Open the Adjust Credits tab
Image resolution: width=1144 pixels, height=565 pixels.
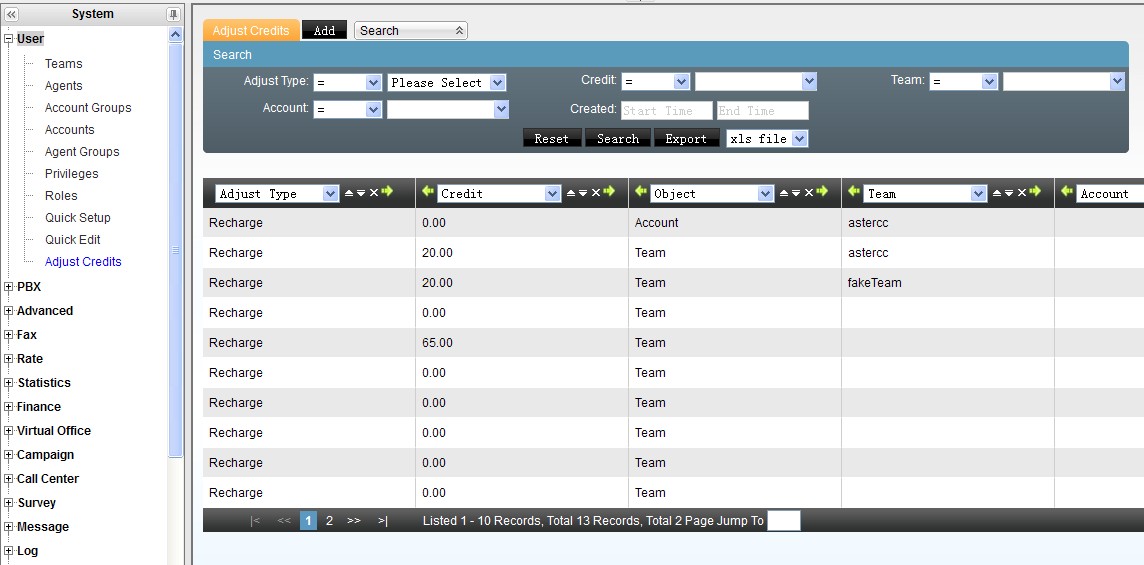(251, 31)
